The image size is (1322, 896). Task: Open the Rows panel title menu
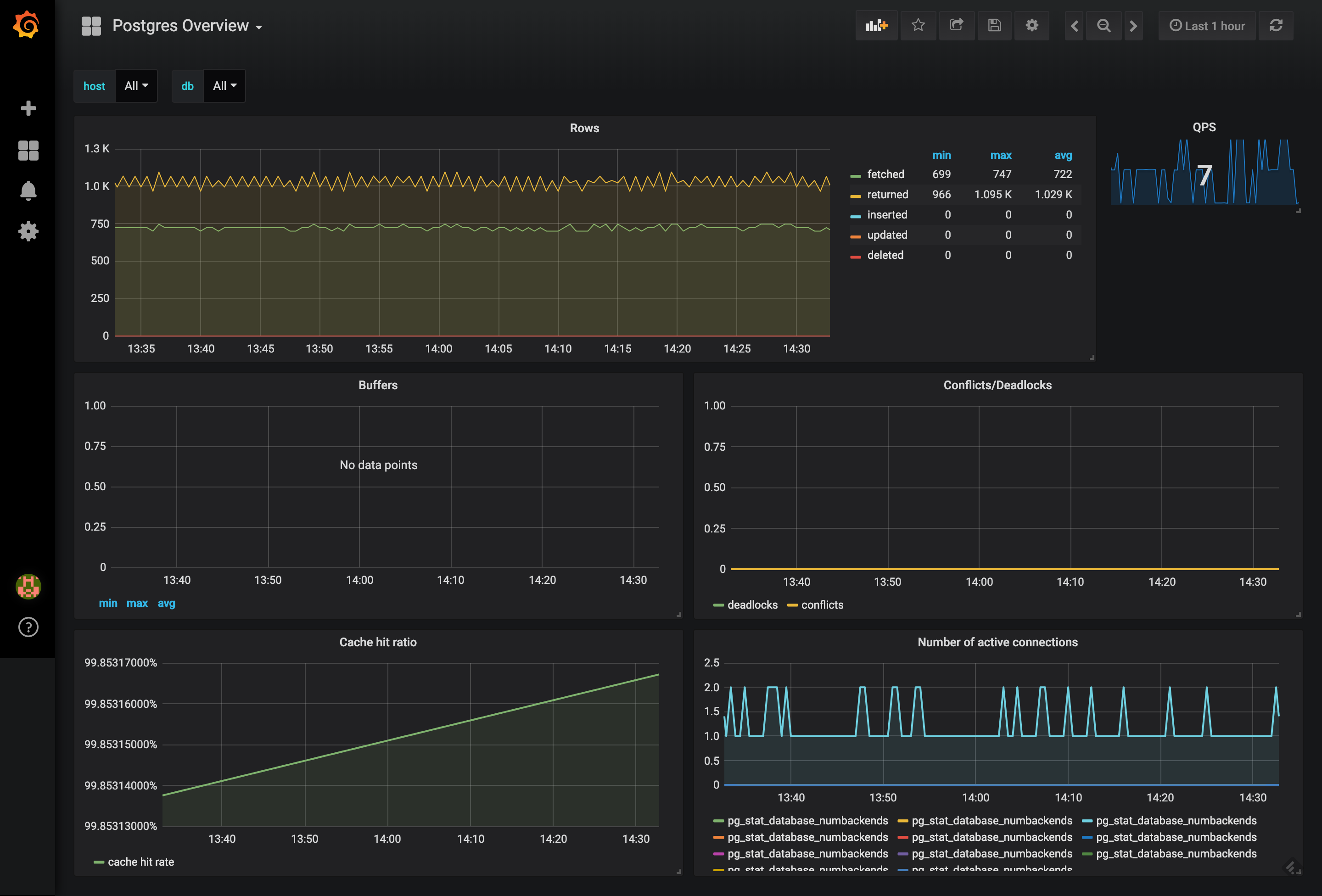[x=584, y=128]
